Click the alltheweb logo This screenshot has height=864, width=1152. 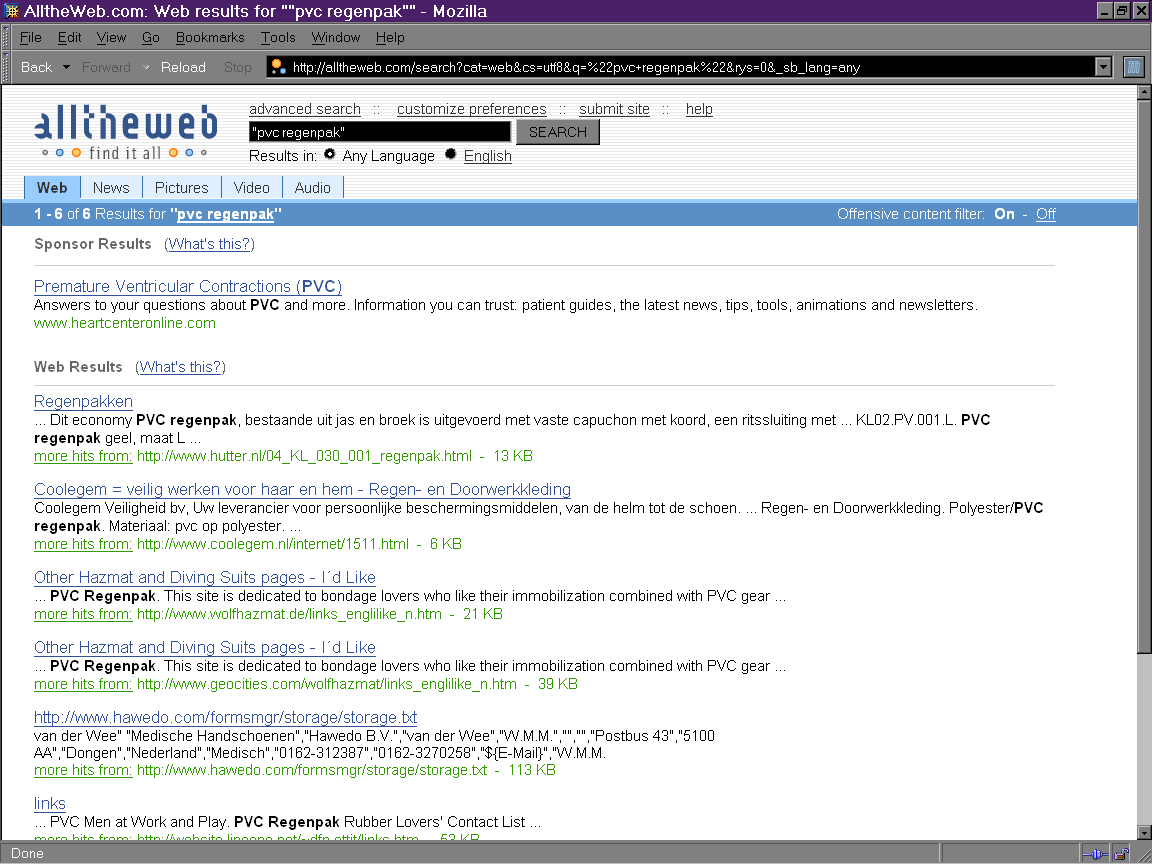pyautogui.click(x=126, y=132)
